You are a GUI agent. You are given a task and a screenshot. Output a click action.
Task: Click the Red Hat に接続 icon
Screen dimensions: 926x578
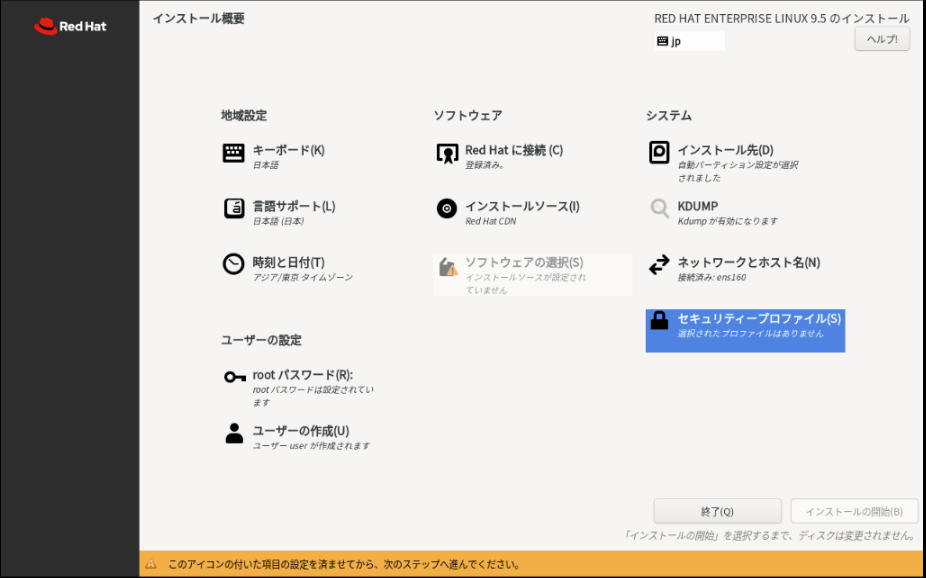[446, 153]
